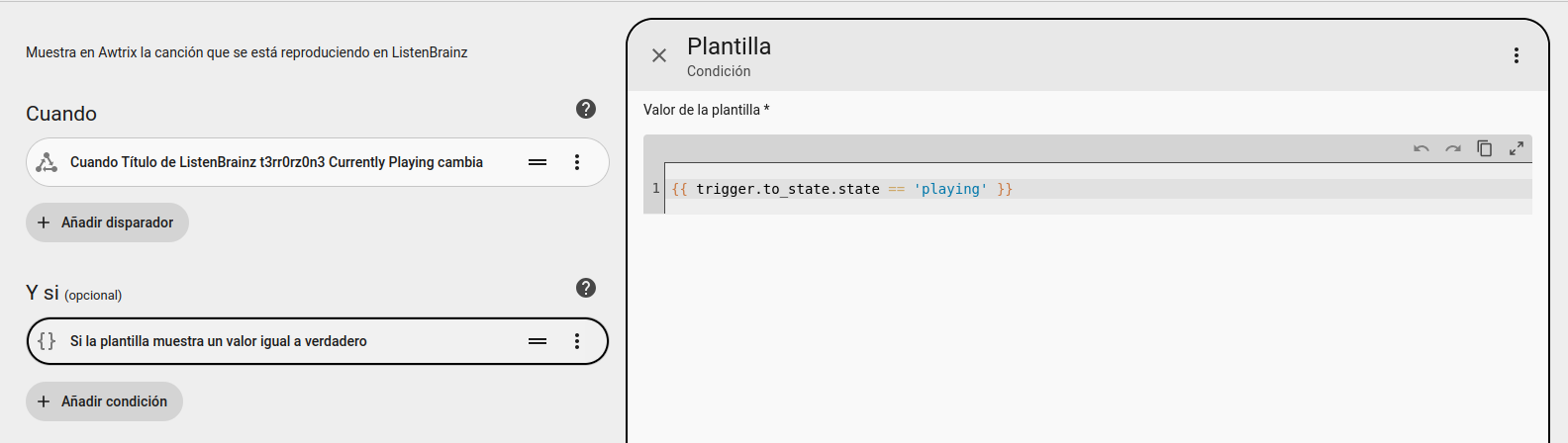Open the Plantilla panel three-dot menu

point(1516,55)
